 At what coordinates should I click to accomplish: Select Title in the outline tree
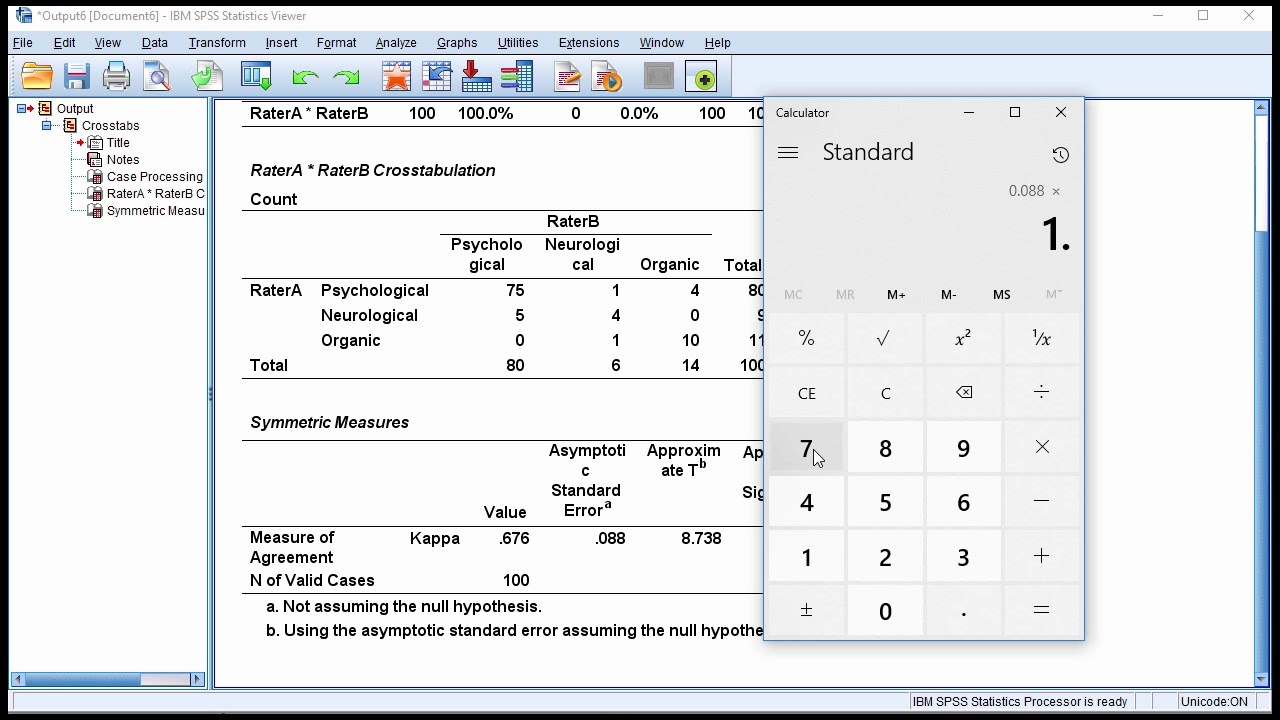(118, 143)
